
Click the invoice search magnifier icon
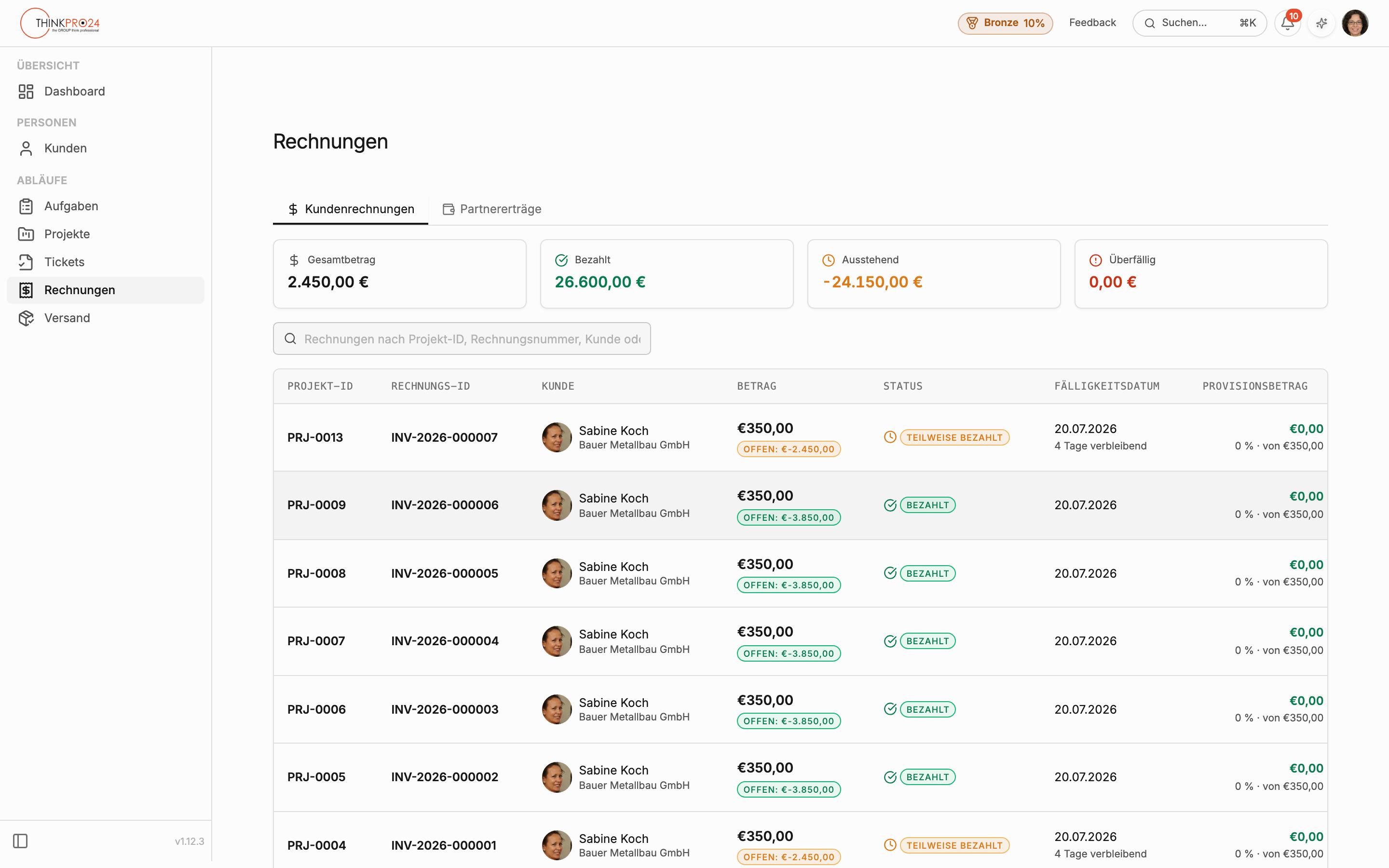coord(290,339)
